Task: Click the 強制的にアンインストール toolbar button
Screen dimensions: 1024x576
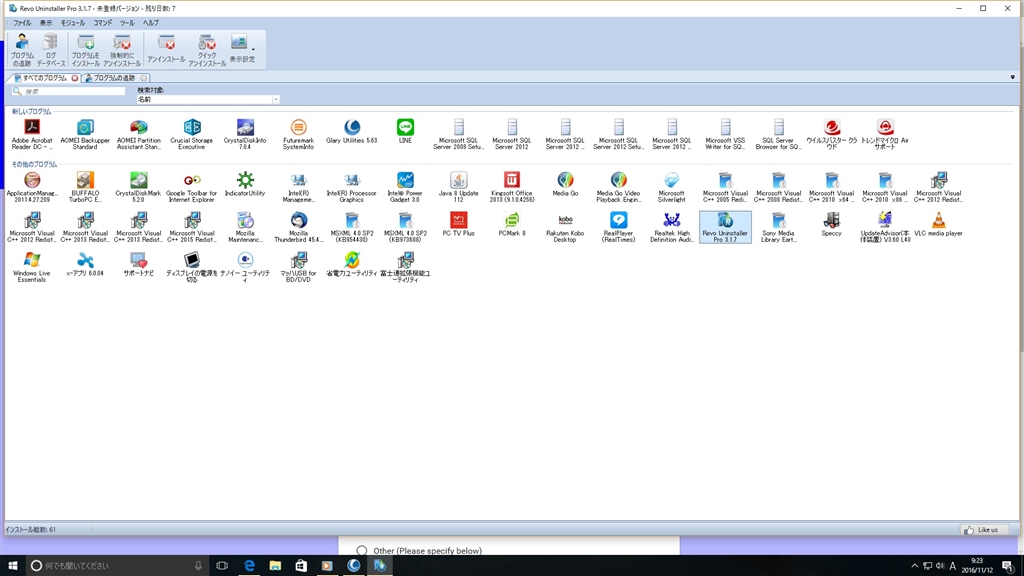Action: click(x=121, y=50)
